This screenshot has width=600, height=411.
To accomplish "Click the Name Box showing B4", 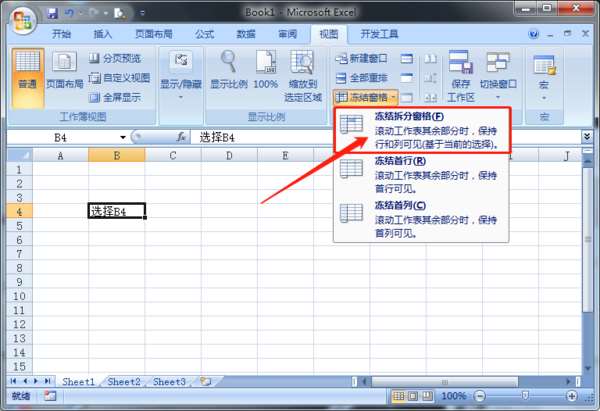I will click(61, 137).
